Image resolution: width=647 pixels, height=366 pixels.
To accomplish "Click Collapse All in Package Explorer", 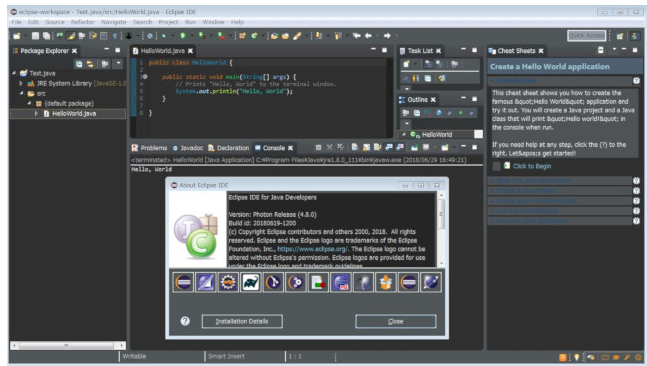I will tap(79, 64).
